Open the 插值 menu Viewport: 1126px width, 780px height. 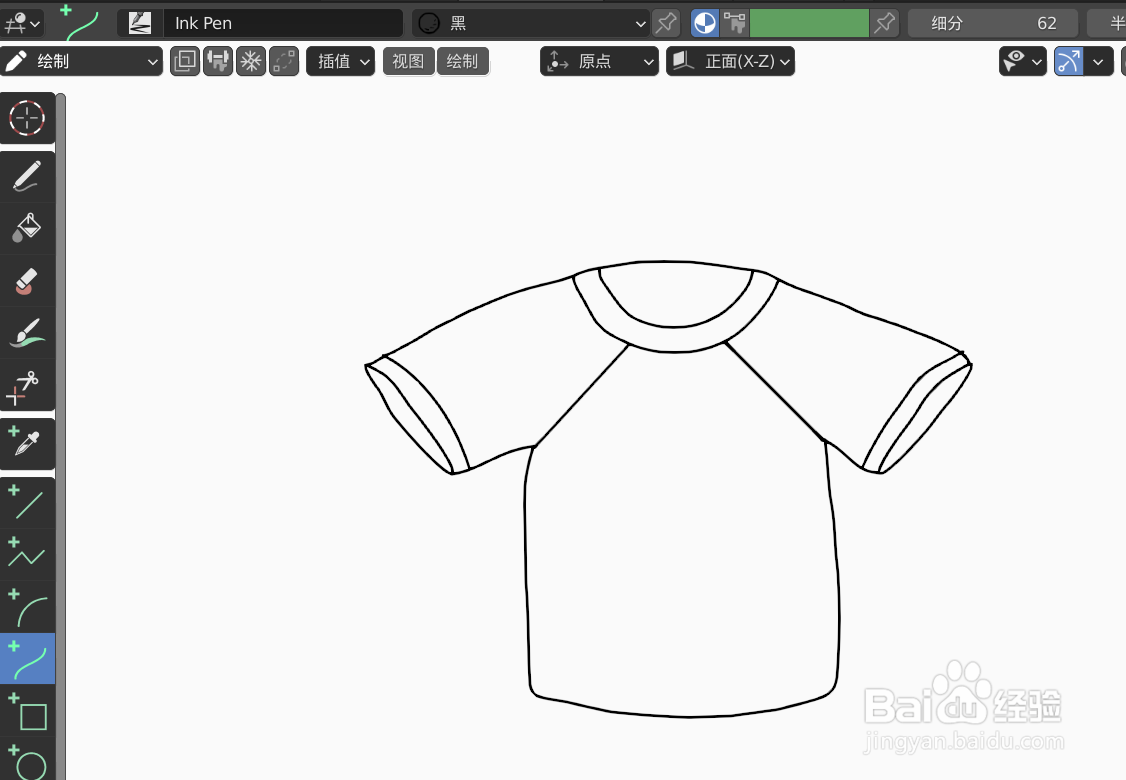click(340, 61)
